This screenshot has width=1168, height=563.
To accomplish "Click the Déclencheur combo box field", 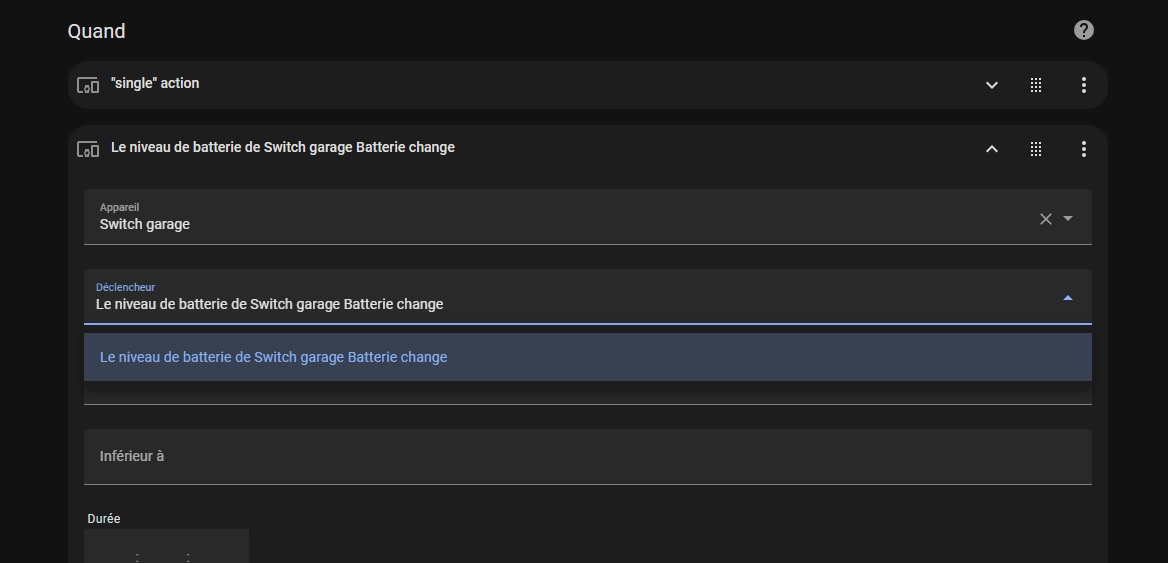I will [x=588, y=296].
